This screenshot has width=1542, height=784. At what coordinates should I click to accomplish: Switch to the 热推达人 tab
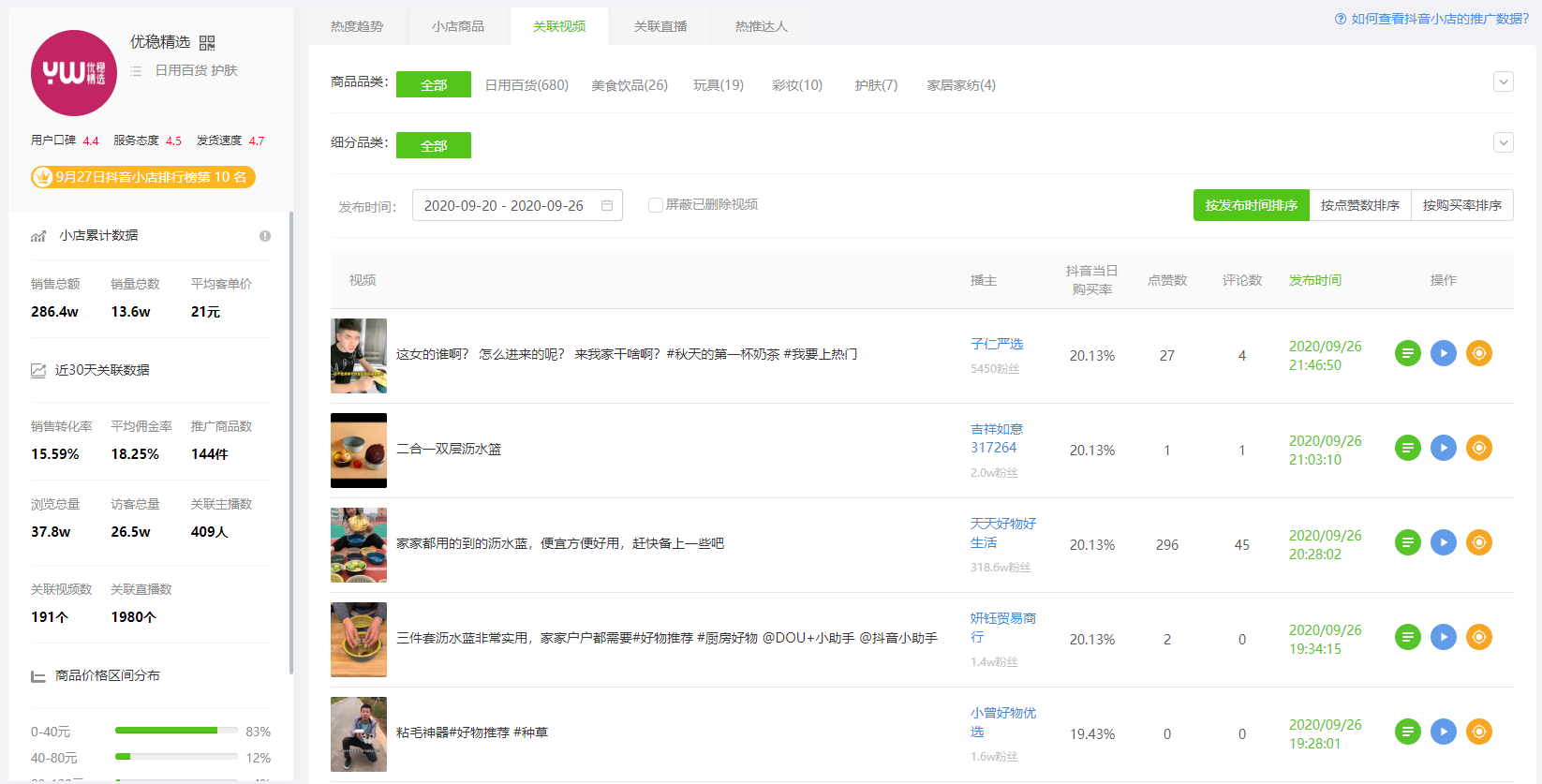pyautogui.click(x=762, y=26)
